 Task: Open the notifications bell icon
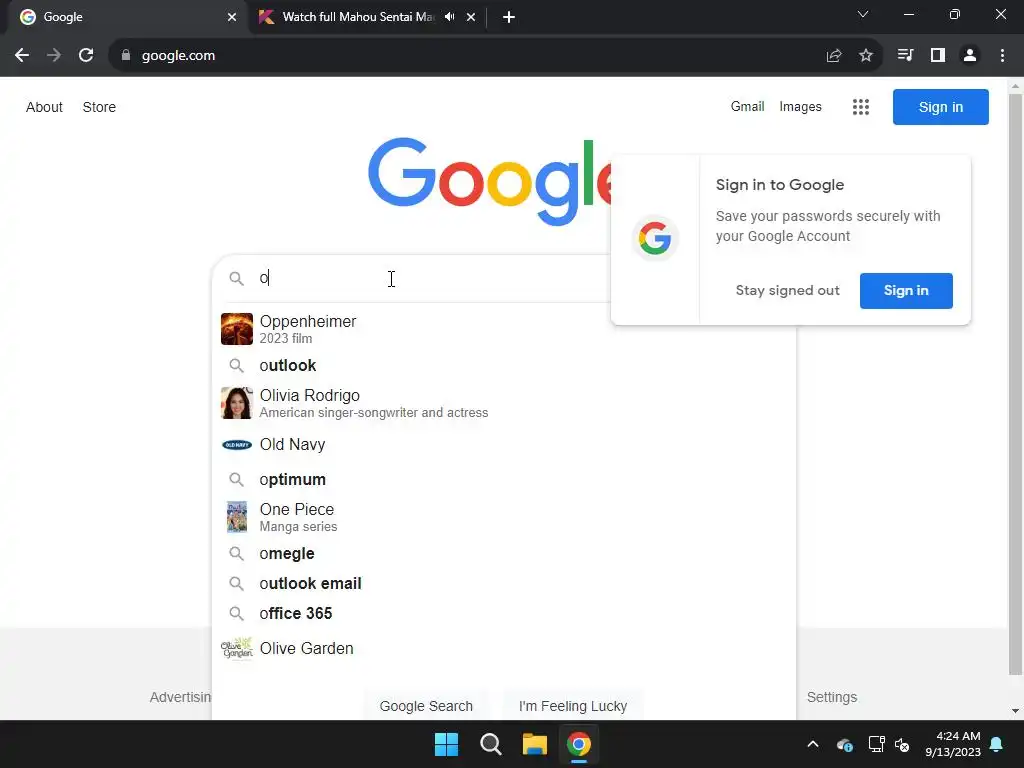click(997, 744)
